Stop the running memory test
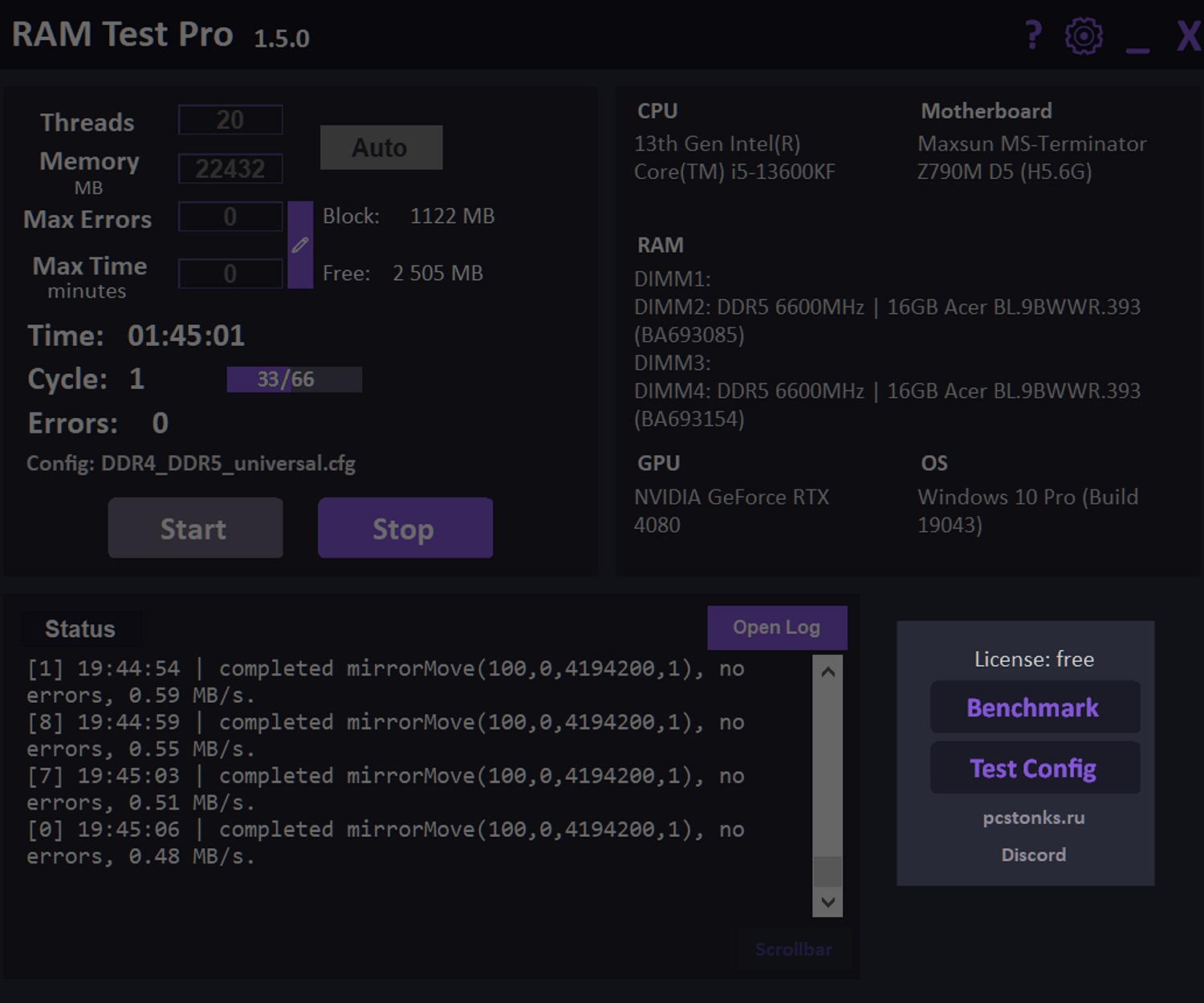1204x1003 pixels. [x=405, y=528]
